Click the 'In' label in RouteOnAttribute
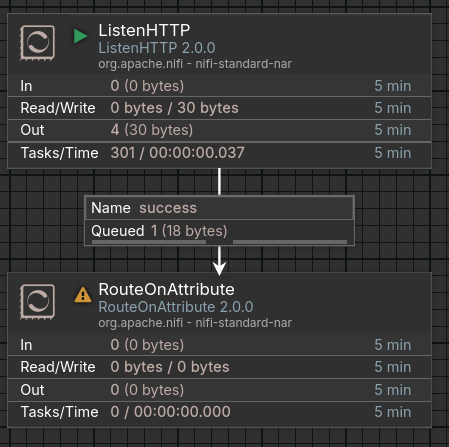Viewport: 449px width, 447px height. pyautogui.click(x=26, y=345)
